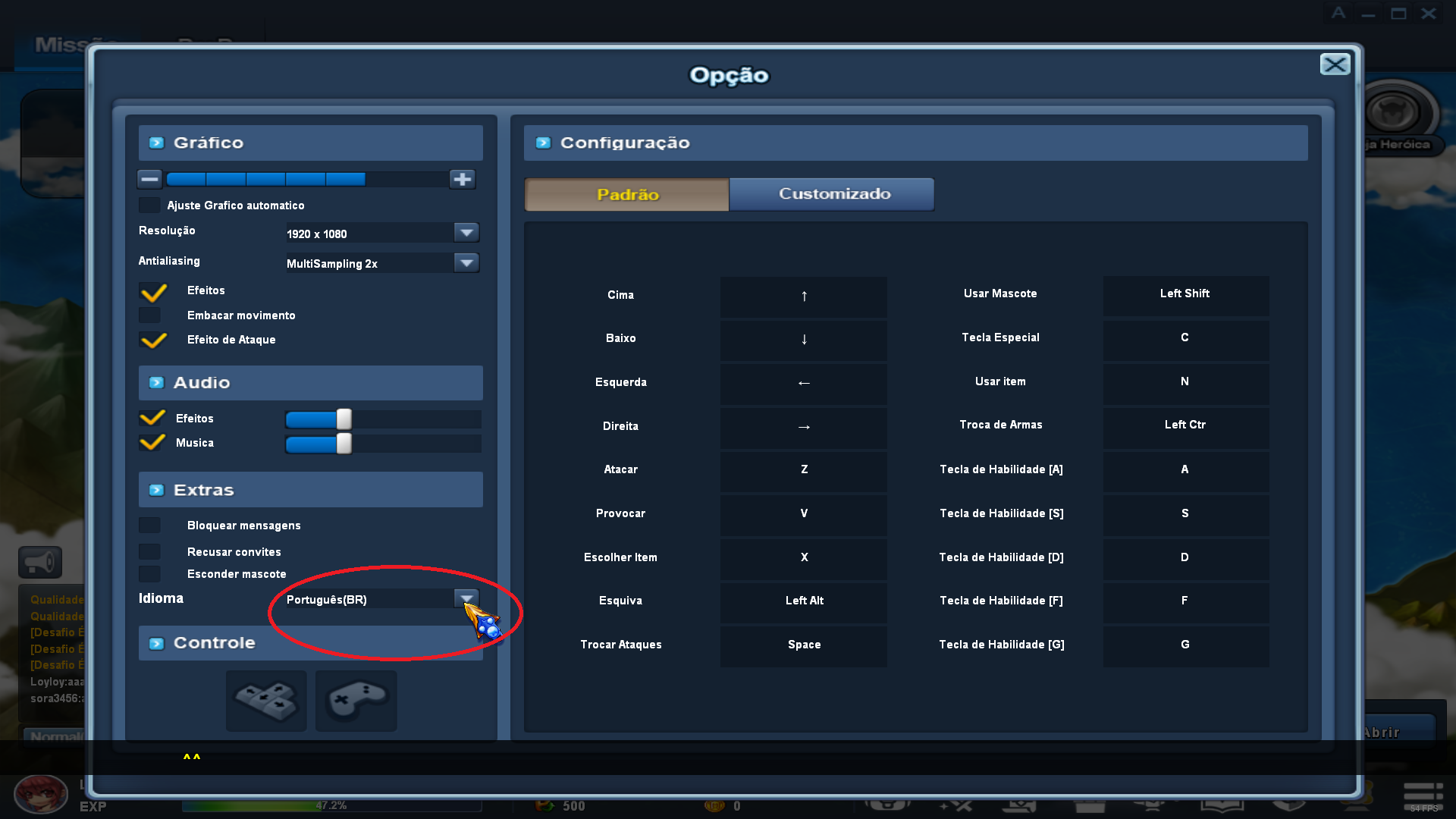
Task: Click the character portrait avatar
Action: 40,795
